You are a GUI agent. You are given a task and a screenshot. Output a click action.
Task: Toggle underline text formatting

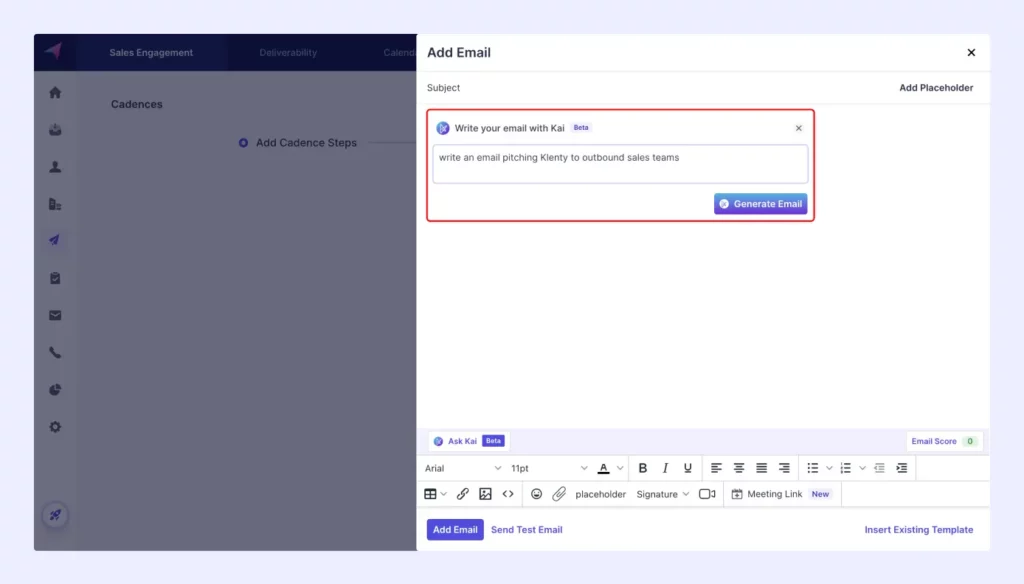point(688,468)
